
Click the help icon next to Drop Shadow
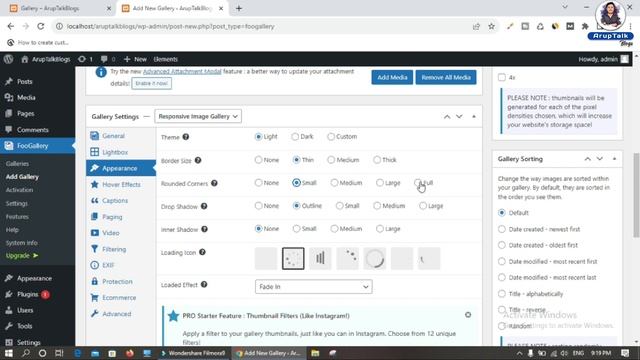coord(204,206)
